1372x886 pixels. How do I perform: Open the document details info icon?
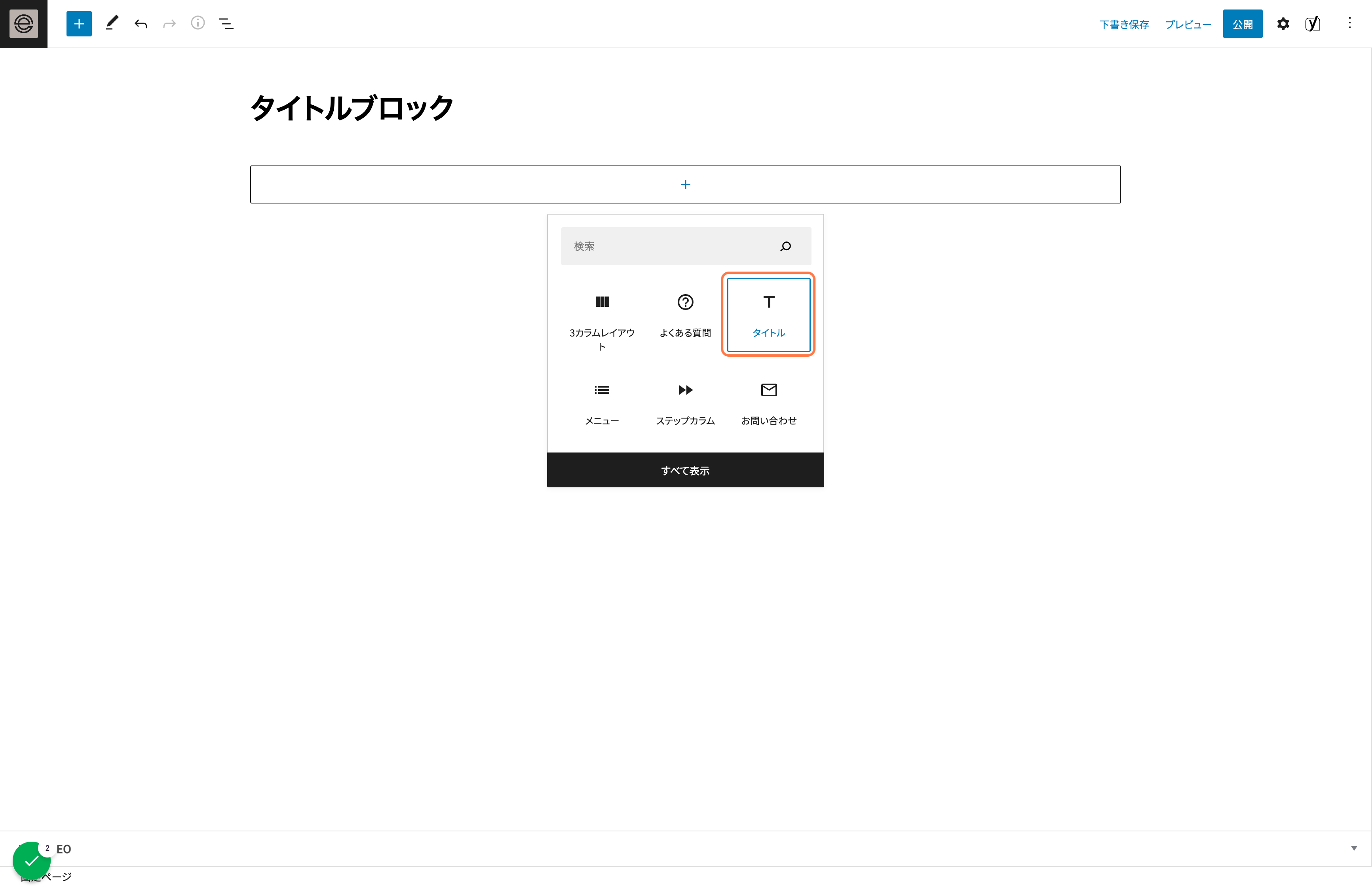(198, 23)
